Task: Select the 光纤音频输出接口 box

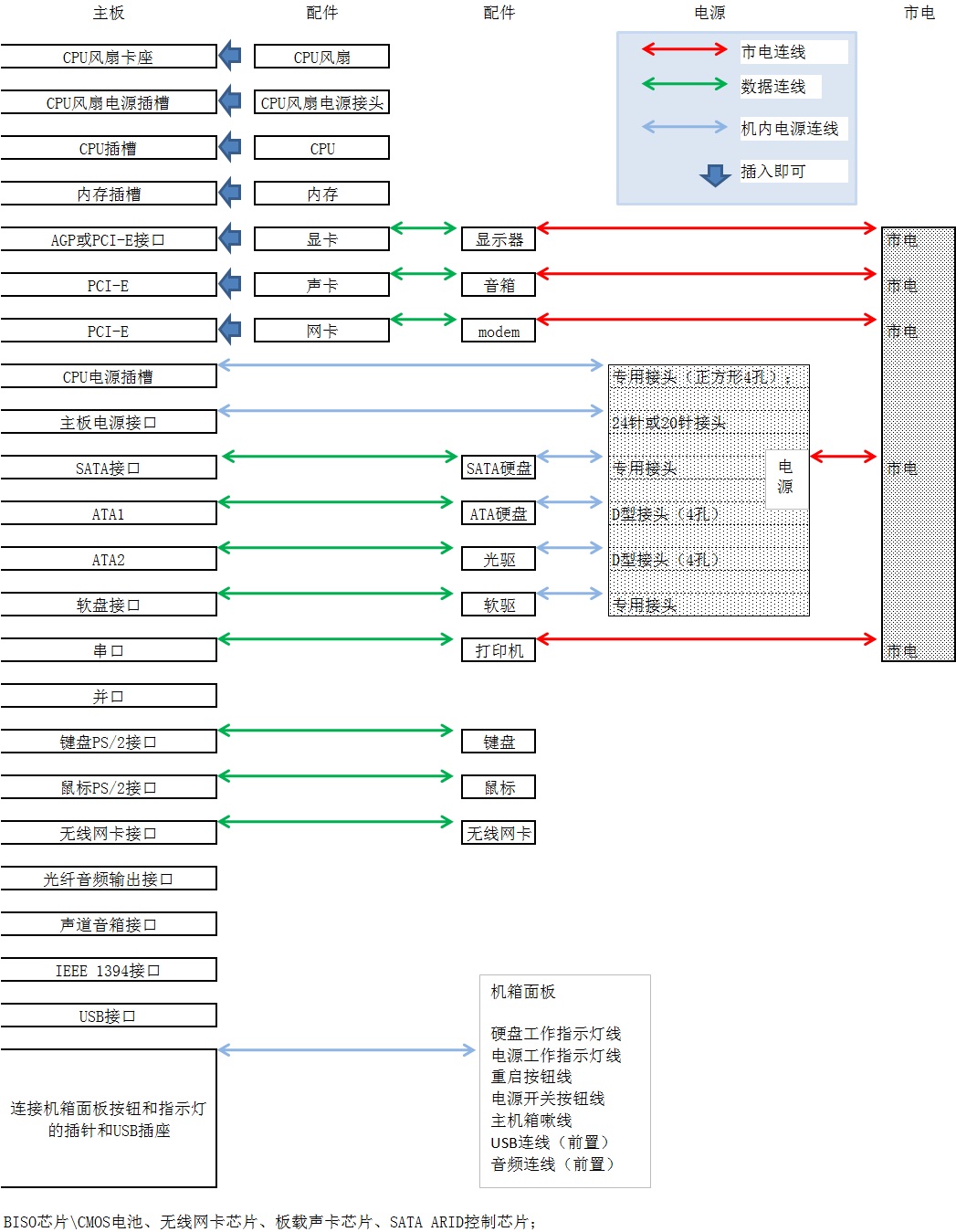Action: point(108,879)
